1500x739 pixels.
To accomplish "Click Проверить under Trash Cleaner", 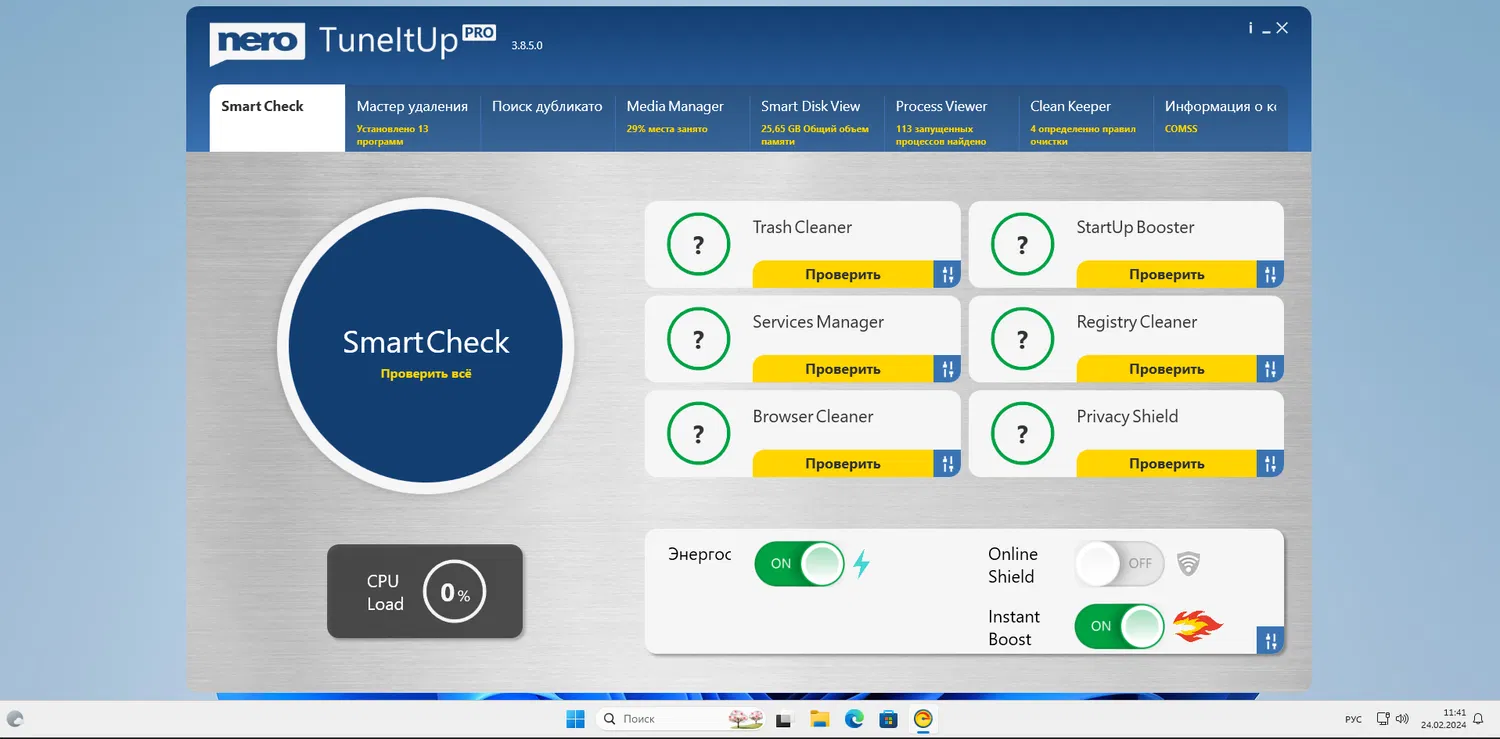I will 843,274.
